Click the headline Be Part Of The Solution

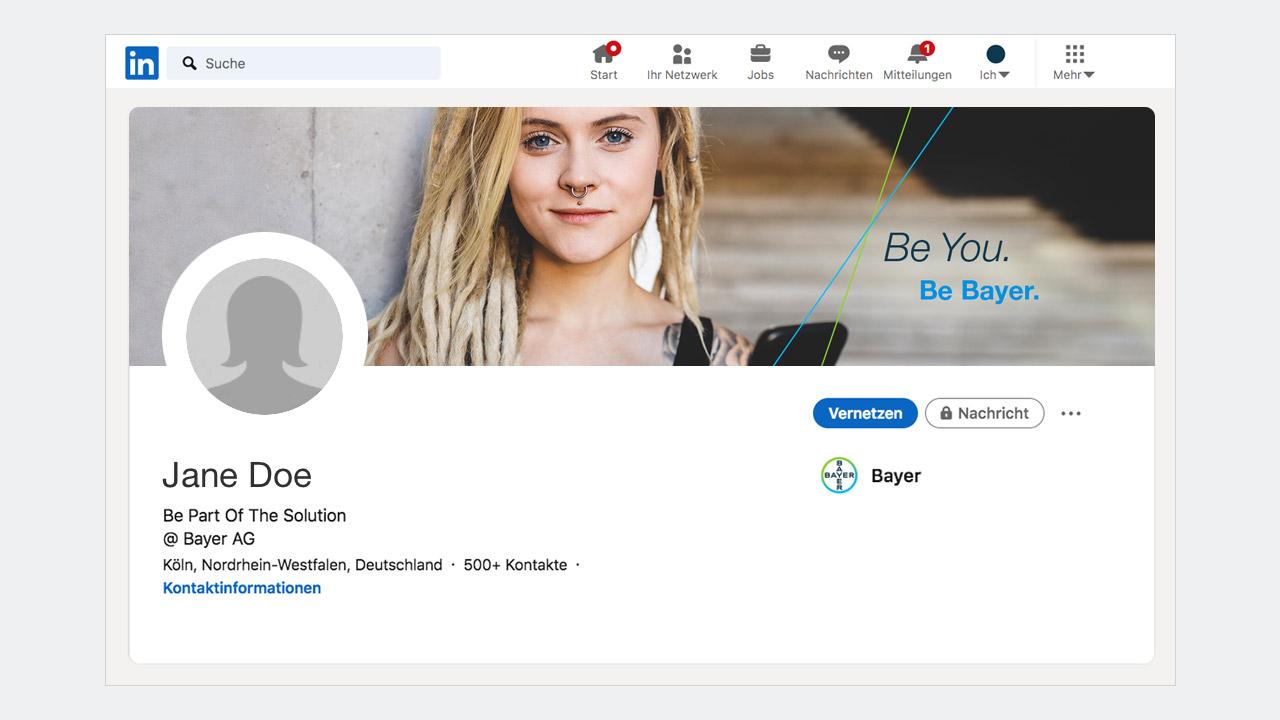[x=254, y=516]
